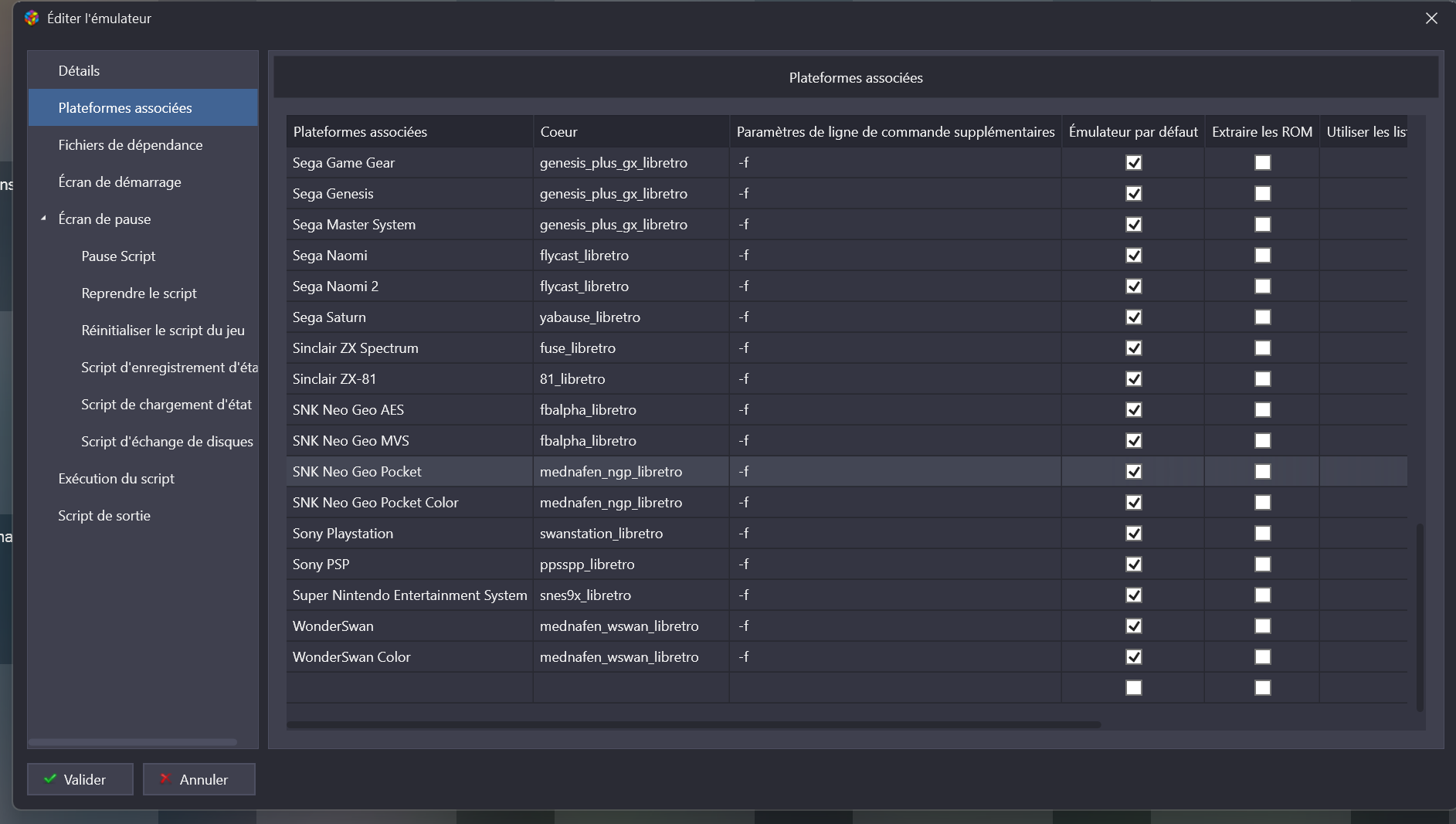Enable Extraire les ROM for Sega Genesis

click(x=1263, y=193)
